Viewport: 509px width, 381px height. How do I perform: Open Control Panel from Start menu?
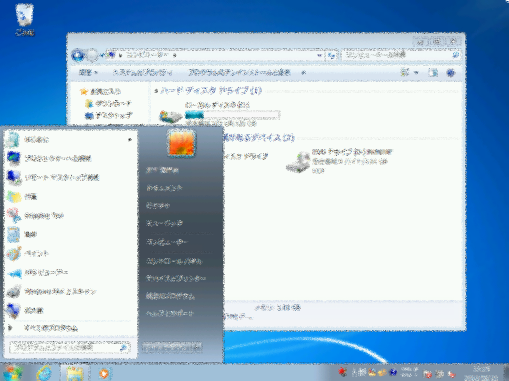click(174, 261)
